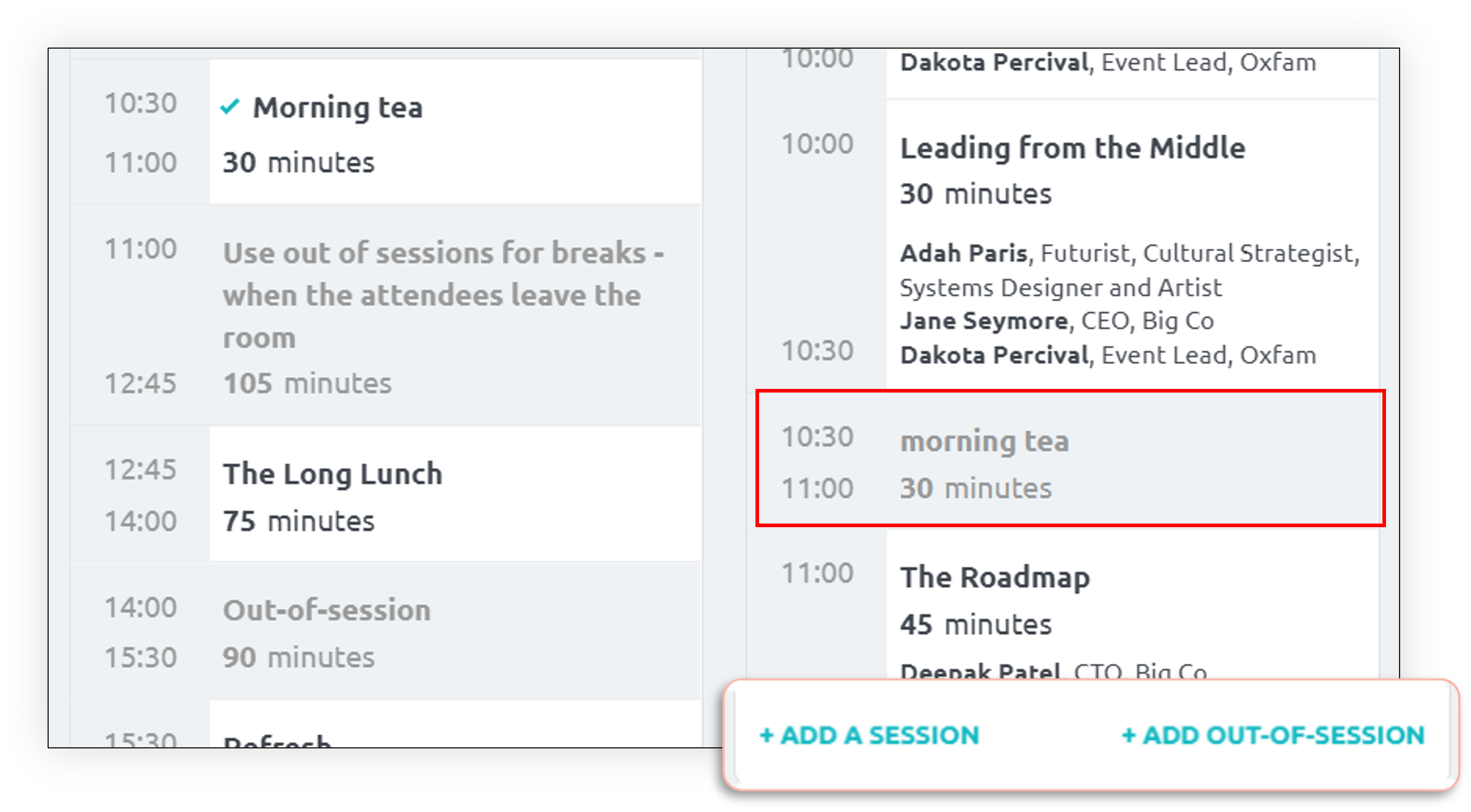
Task: Click speaker name Jane Seymore
Action: pos(984,321)
